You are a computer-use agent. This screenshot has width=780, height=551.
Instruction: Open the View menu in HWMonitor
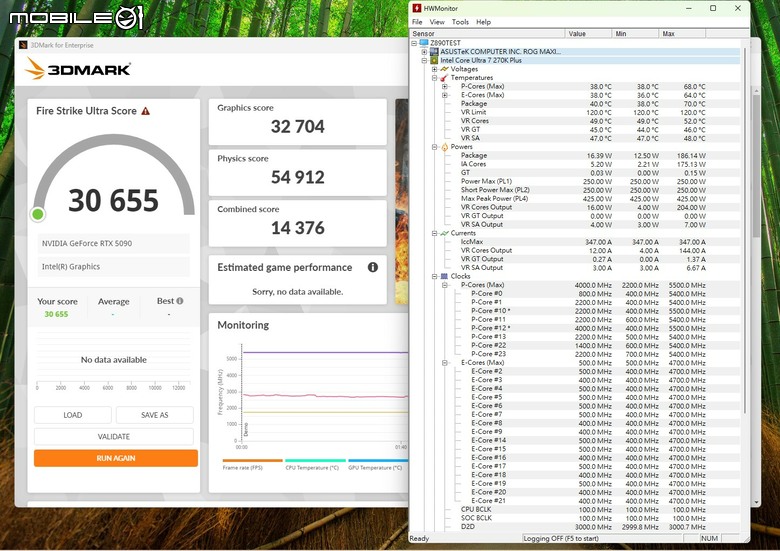(437, 22)
